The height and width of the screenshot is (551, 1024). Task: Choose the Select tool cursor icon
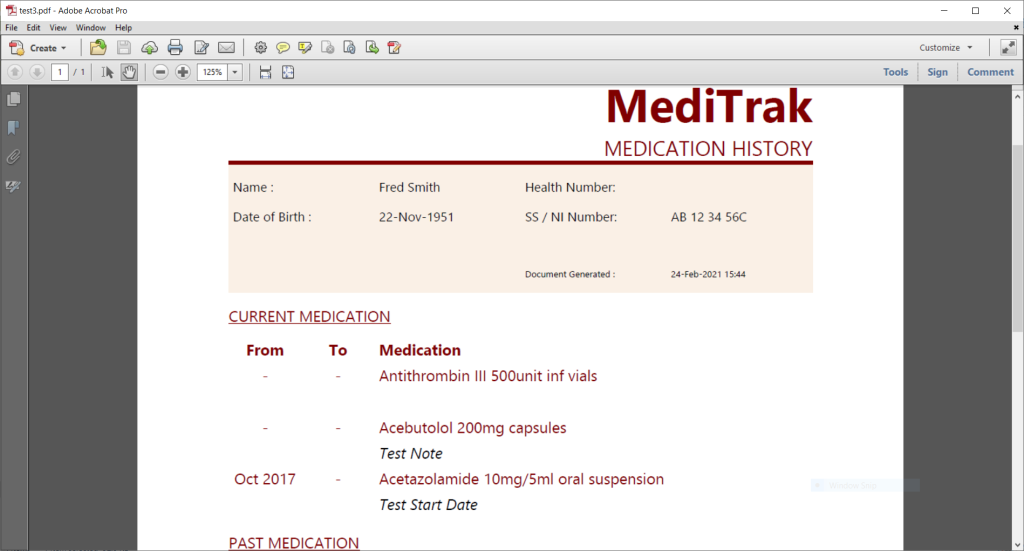pos(107,72)
